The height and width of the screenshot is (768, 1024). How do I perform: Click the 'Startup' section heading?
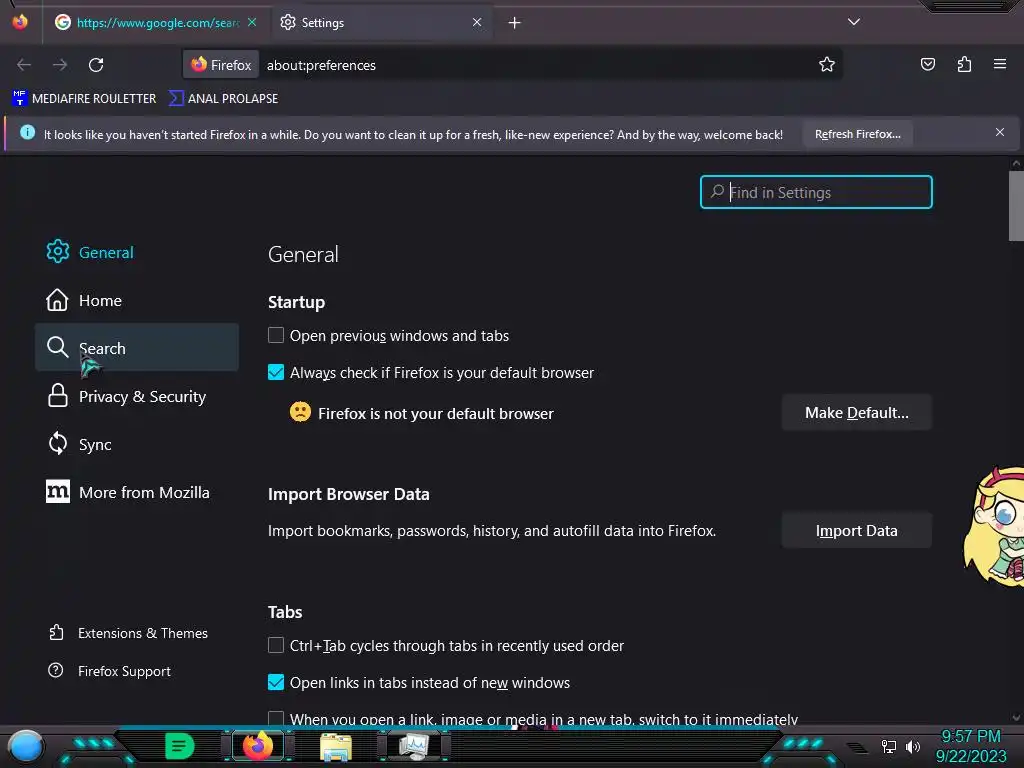click(x=296, y=302)
